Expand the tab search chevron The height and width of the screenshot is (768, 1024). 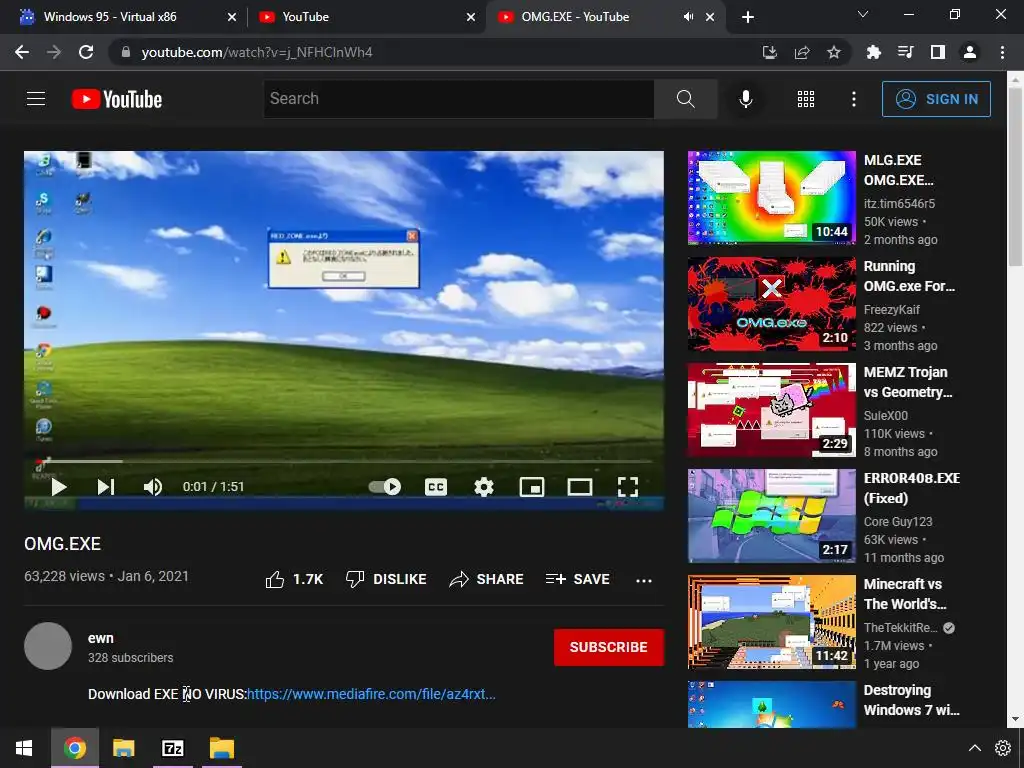[x=863, y=14]
